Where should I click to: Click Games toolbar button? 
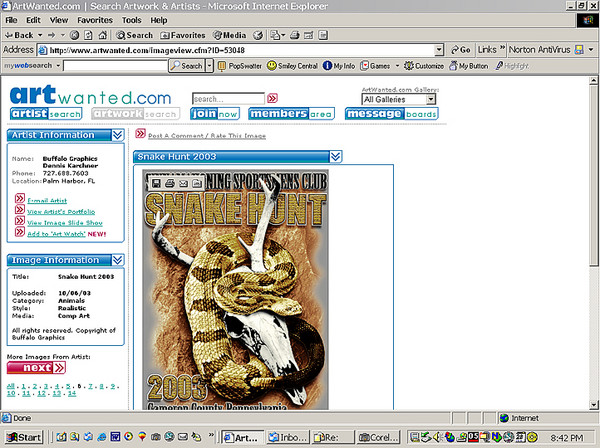pyautogui.click(x=375, y=66)
